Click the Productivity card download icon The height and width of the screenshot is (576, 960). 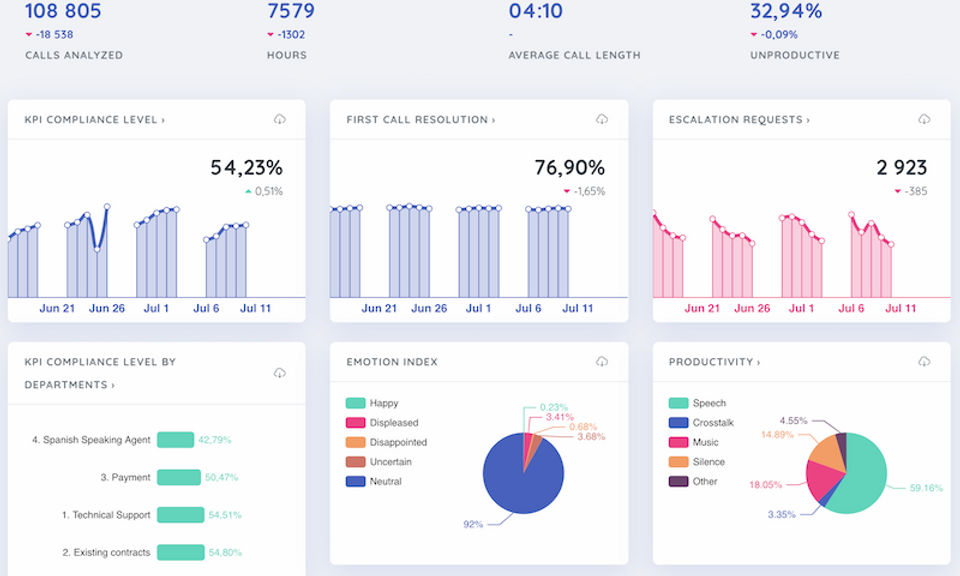[x=924, y=362]
